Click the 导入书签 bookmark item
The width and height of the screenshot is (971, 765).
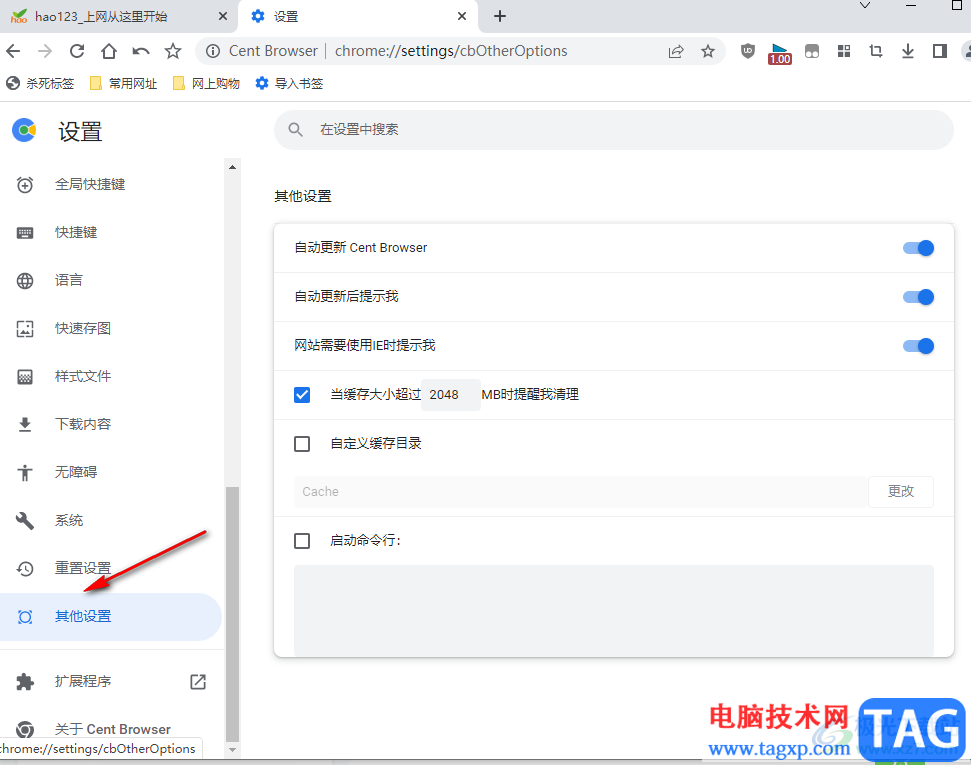pyautogui.click(x=289, y=83)
